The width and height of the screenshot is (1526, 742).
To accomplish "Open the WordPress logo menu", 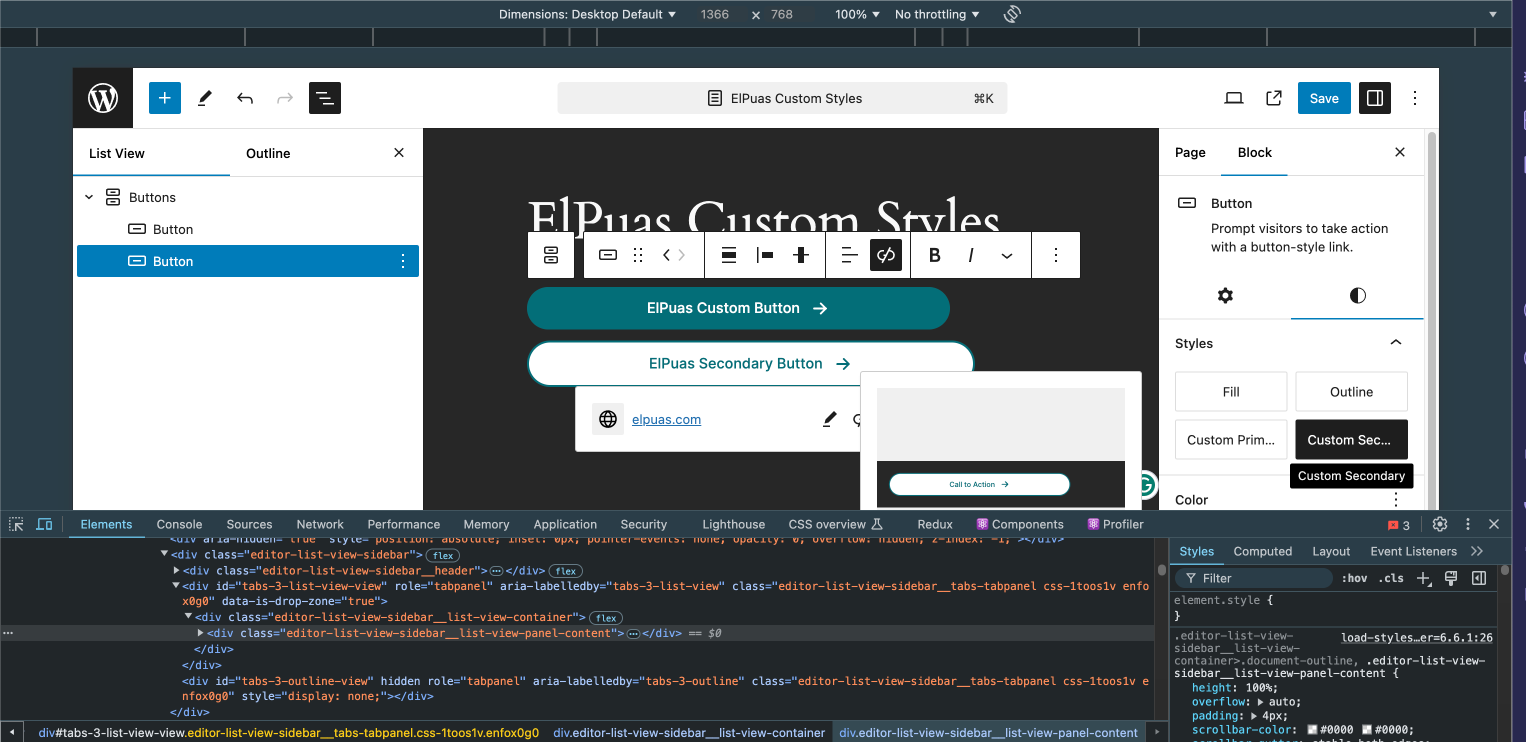I will click(x=103, y=98).
